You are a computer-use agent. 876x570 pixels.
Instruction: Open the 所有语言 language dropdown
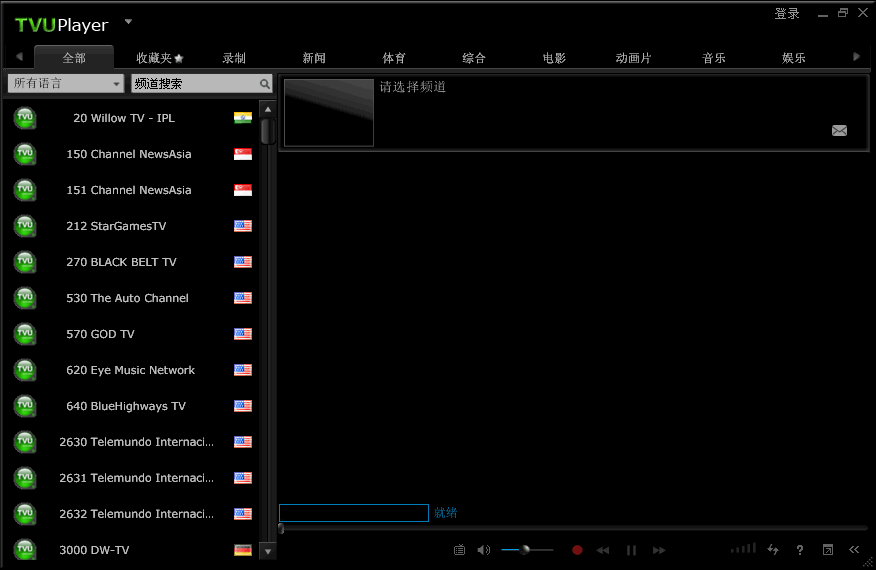tap(65, 84)
